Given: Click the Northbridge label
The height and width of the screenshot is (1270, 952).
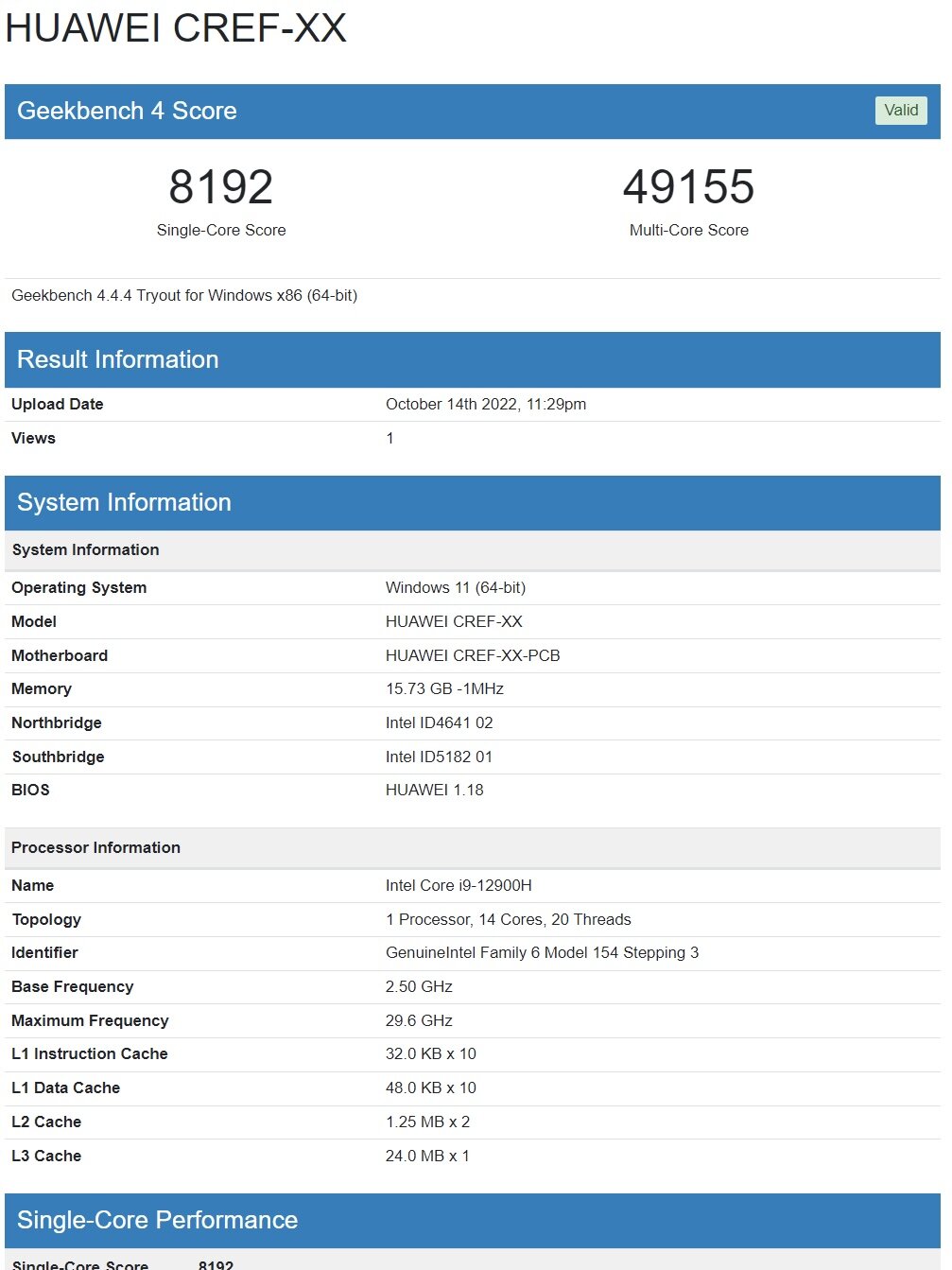Looking at the screenshot, I should 57,722.
